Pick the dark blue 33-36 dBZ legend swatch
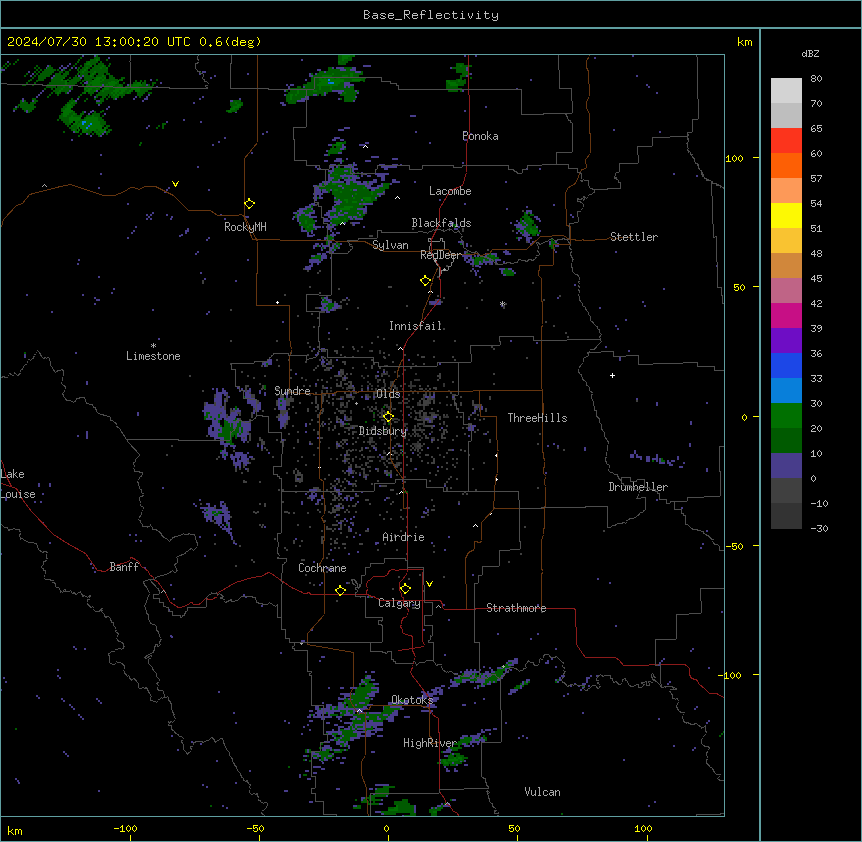Viewport: 862px width, 842px height. pyautogui.click(x=786, y=365)
